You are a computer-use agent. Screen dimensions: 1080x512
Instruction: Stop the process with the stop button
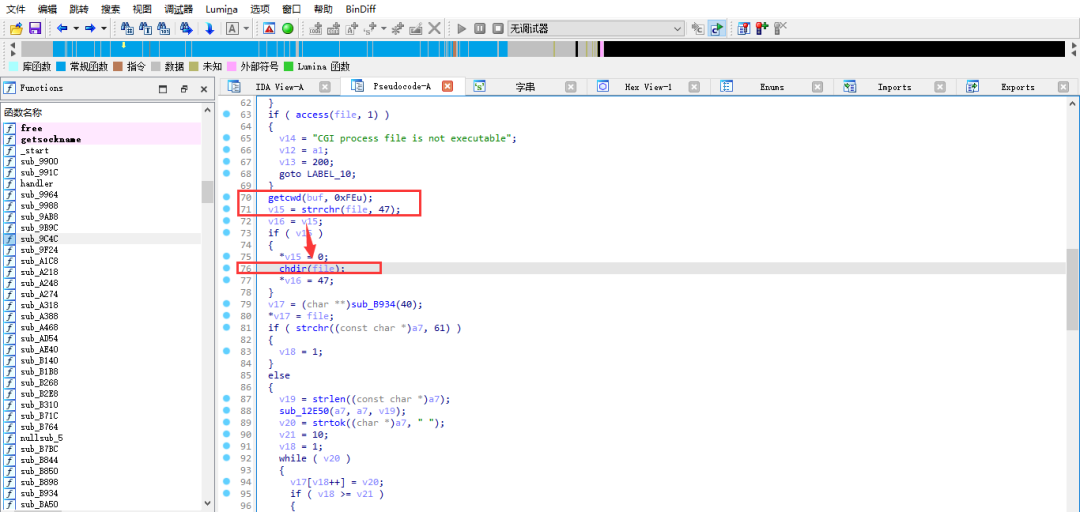(x=497, y=28)
